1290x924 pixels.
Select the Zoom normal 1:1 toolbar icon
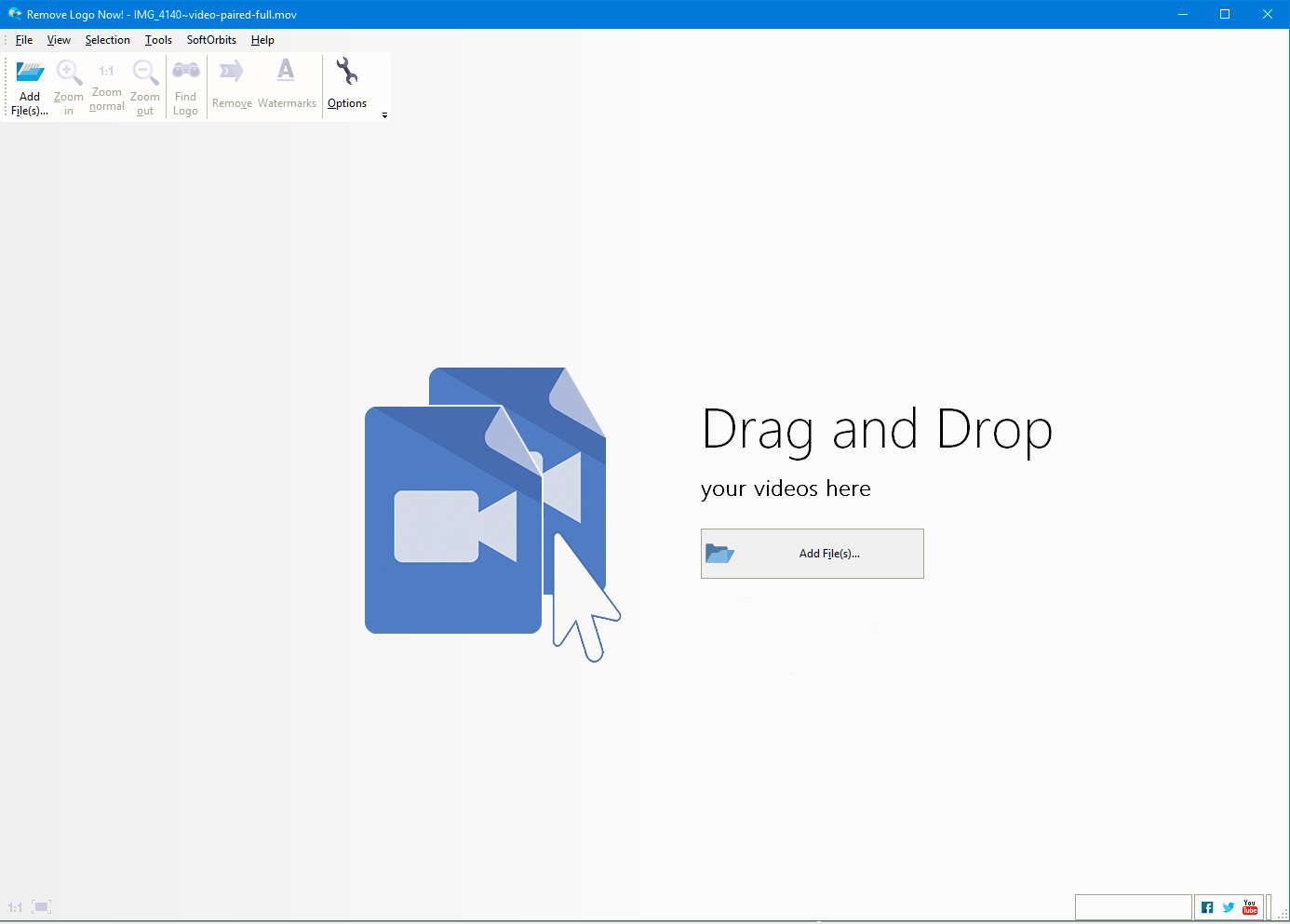point(106,72)
